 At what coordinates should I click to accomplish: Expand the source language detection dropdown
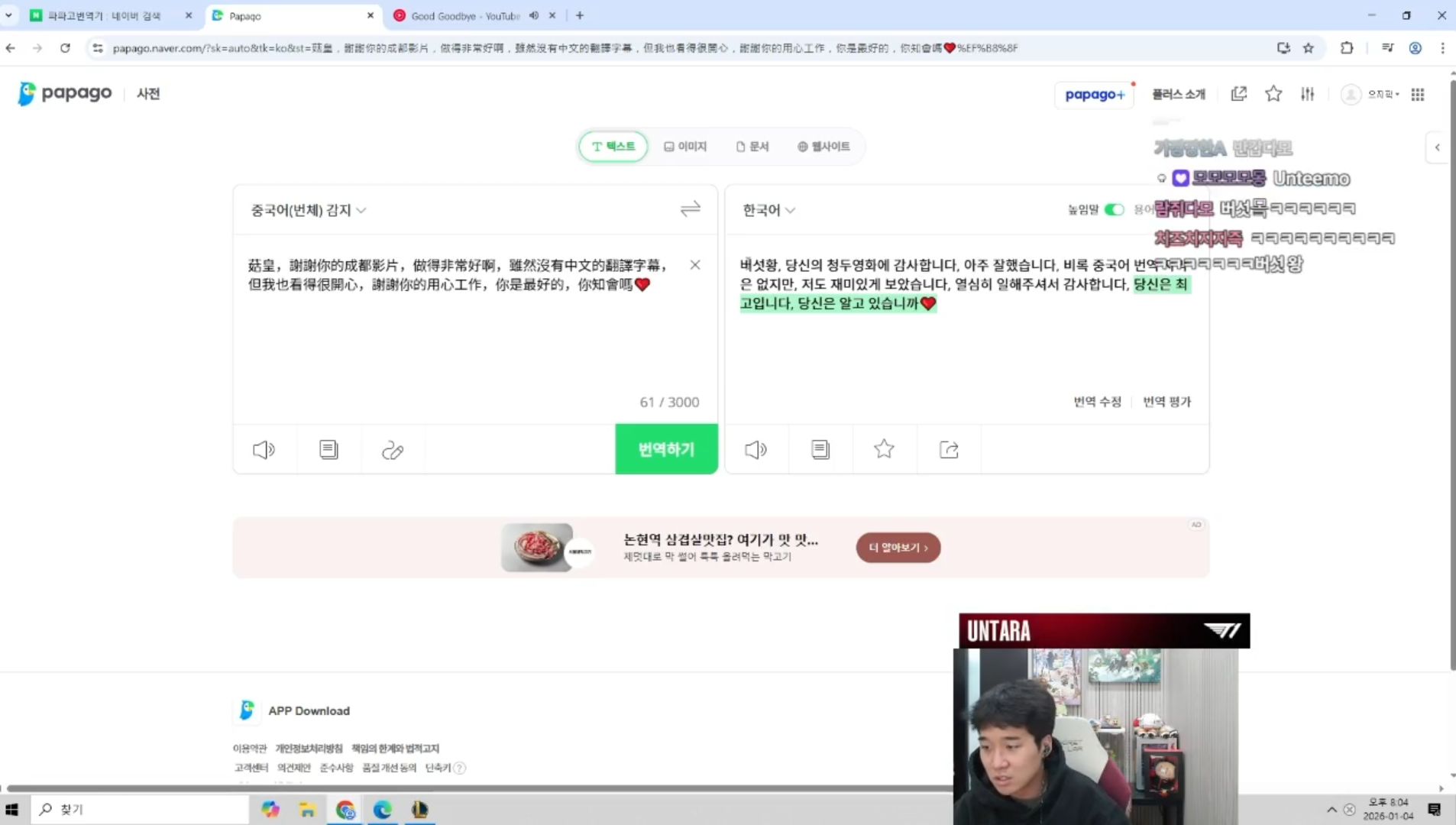coord(309,210)
